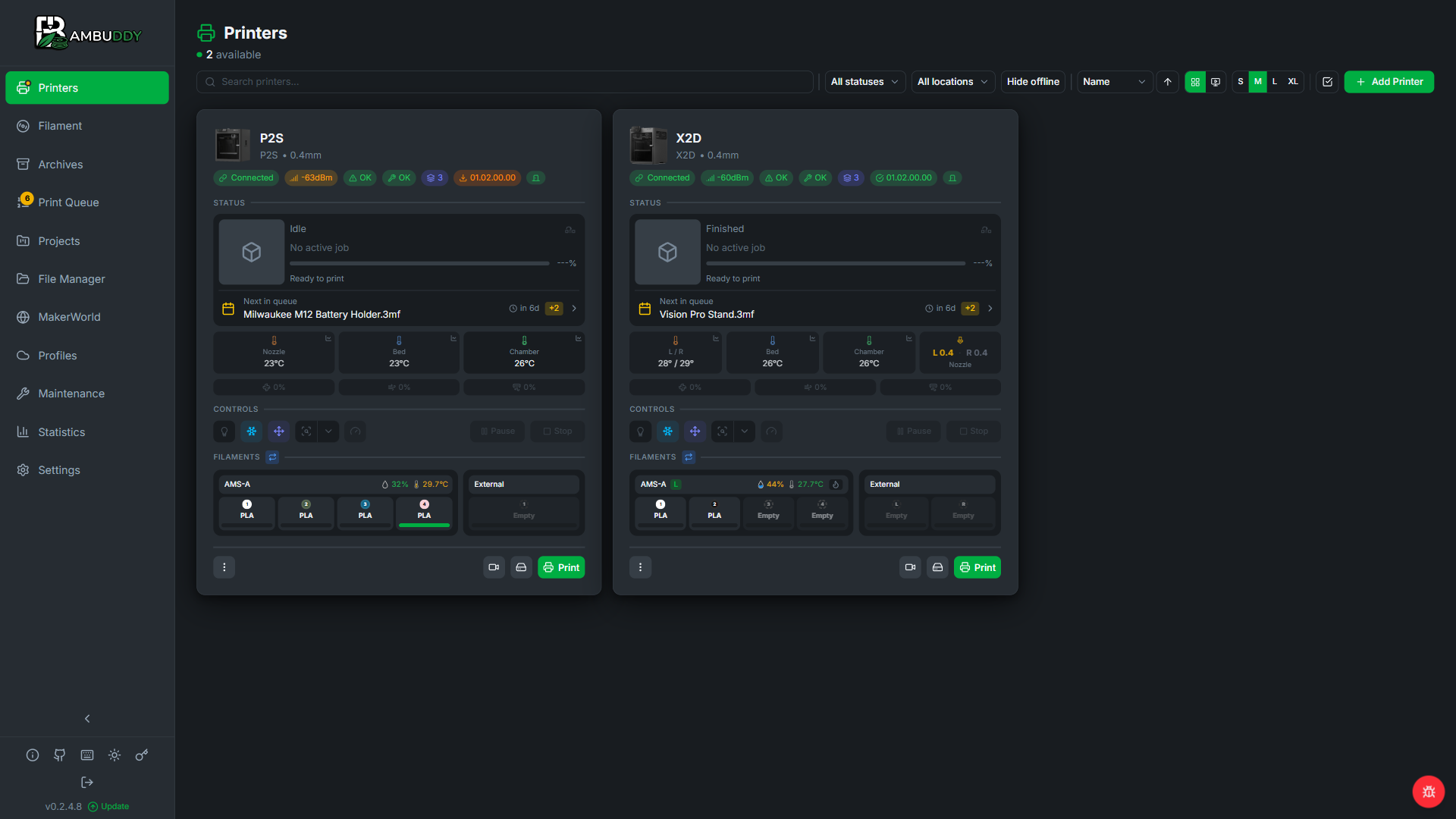
Task: Select the XL card size option
Action: tap(1293, 82)
